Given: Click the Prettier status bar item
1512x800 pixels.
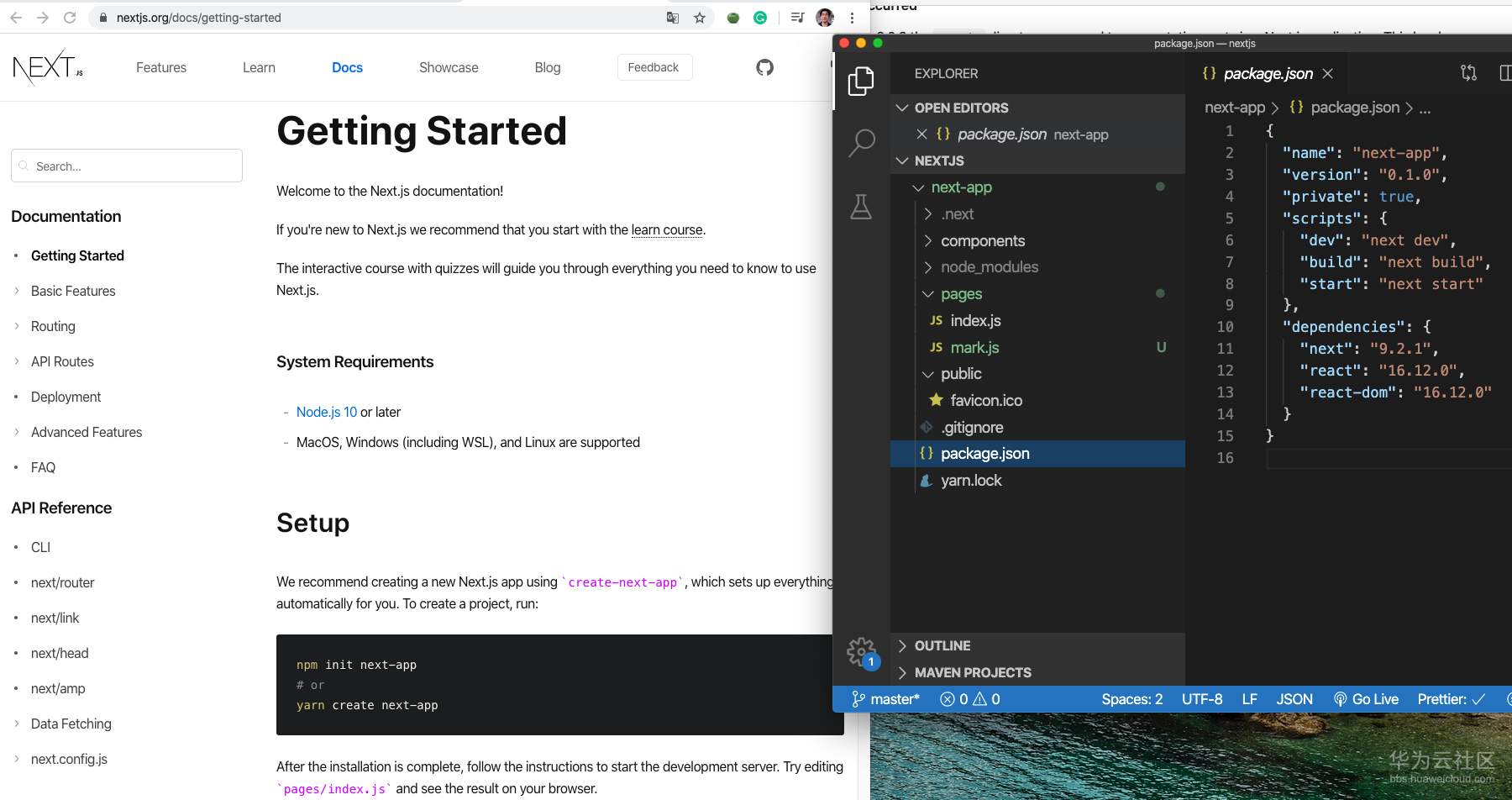Looking at the screenshot, I should coord(1452,699).
